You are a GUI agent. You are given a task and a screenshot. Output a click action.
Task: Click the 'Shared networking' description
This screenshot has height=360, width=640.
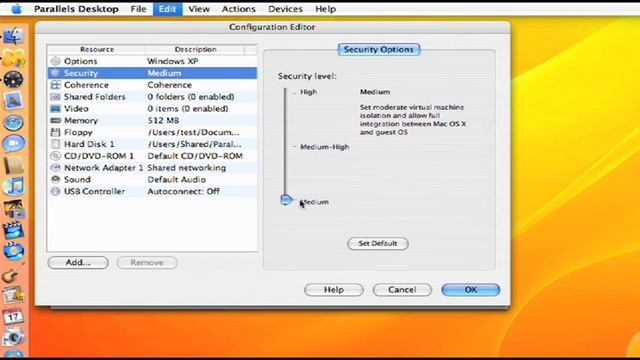[187, 168]
